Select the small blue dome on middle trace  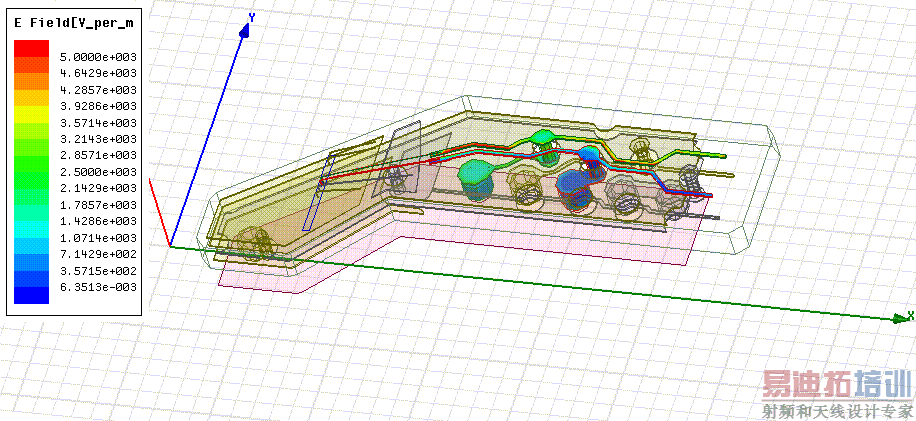pyautogui.click(x=589, y=154)
